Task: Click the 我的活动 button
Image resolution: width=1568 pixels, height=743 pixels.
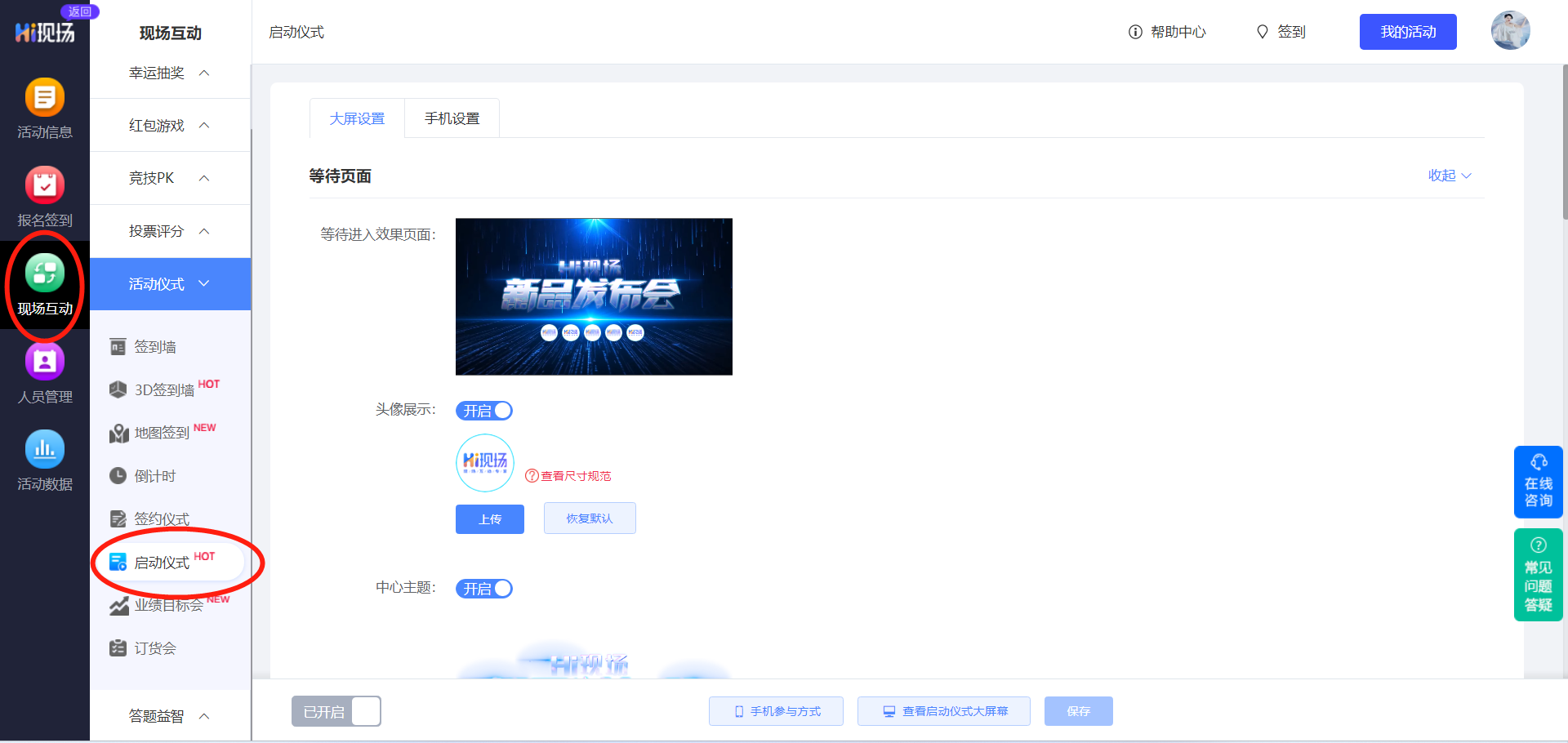Action: (x=1408, y=32)
